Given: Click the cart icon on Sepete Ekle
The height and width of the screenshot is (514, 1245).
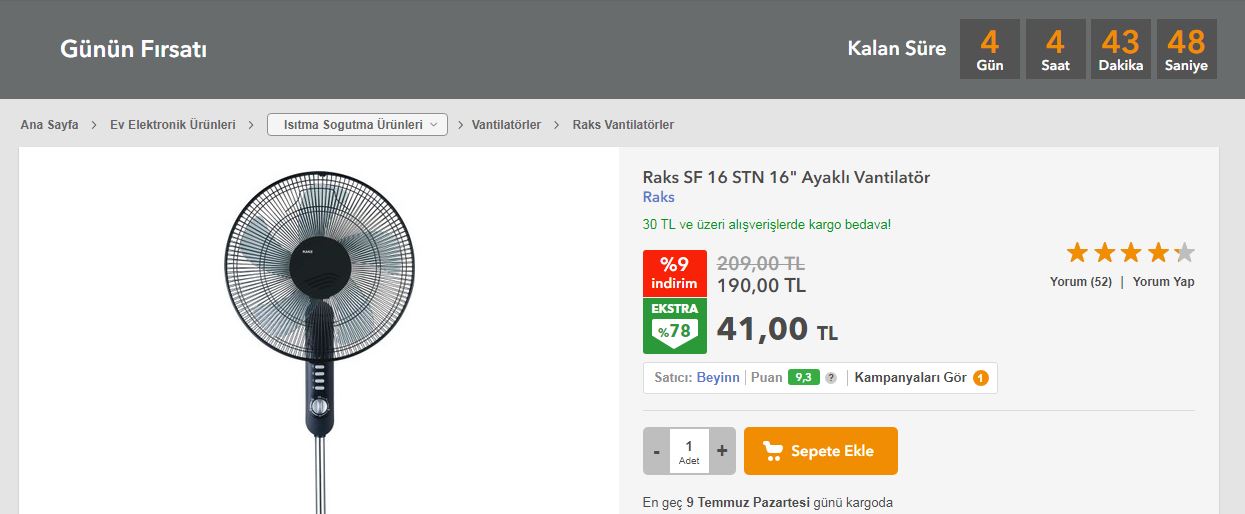Looking at the screenshot, I should [773, 451].
